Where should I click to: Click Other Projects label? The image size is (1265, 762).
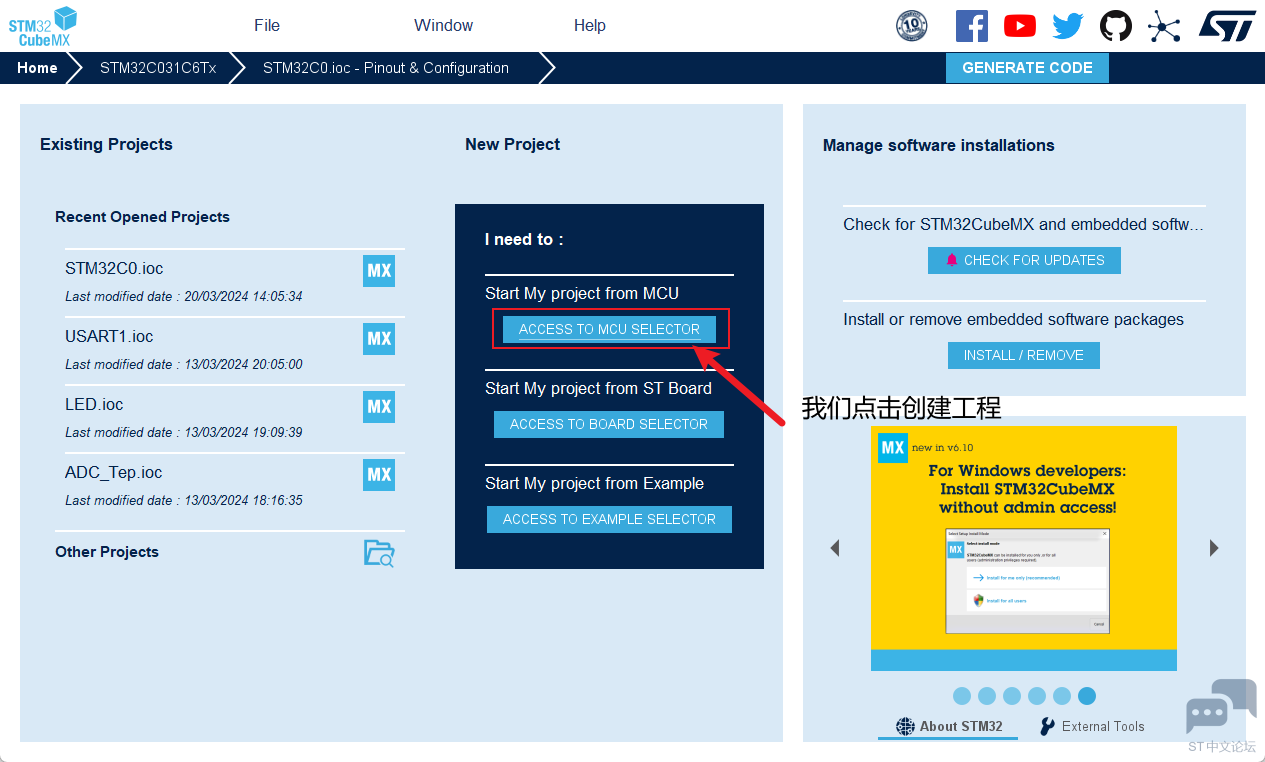coord(107,552)
